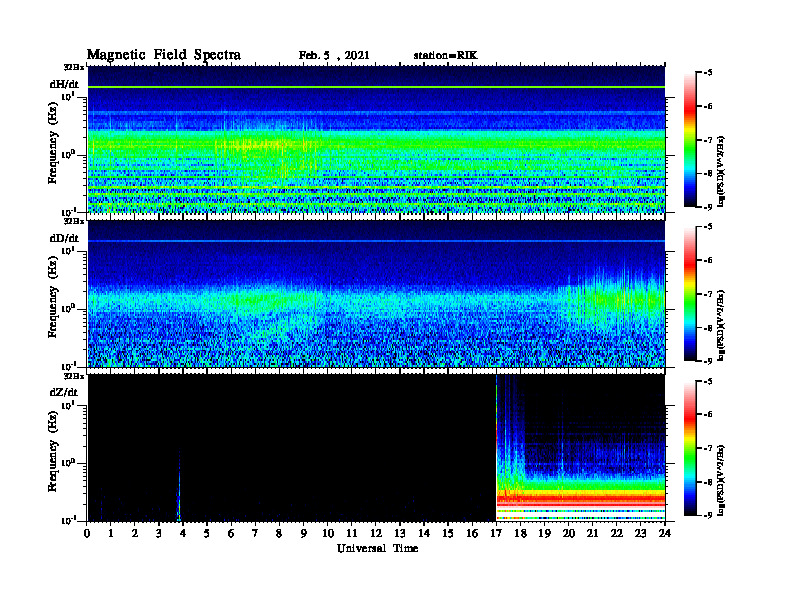Select the 'Feb. 5 , 2021' date text
Screen dimensions: 792x612
[x=334, y=56]
